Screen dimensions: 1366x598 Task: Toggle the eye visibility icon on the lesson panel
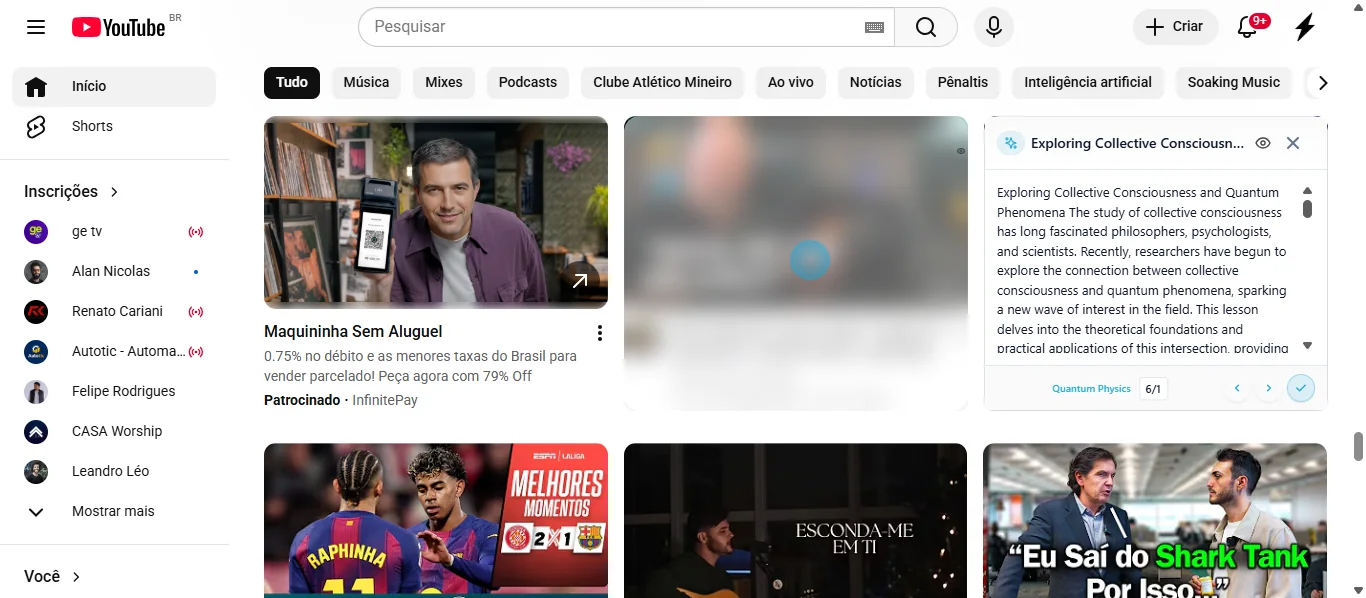1263,143
